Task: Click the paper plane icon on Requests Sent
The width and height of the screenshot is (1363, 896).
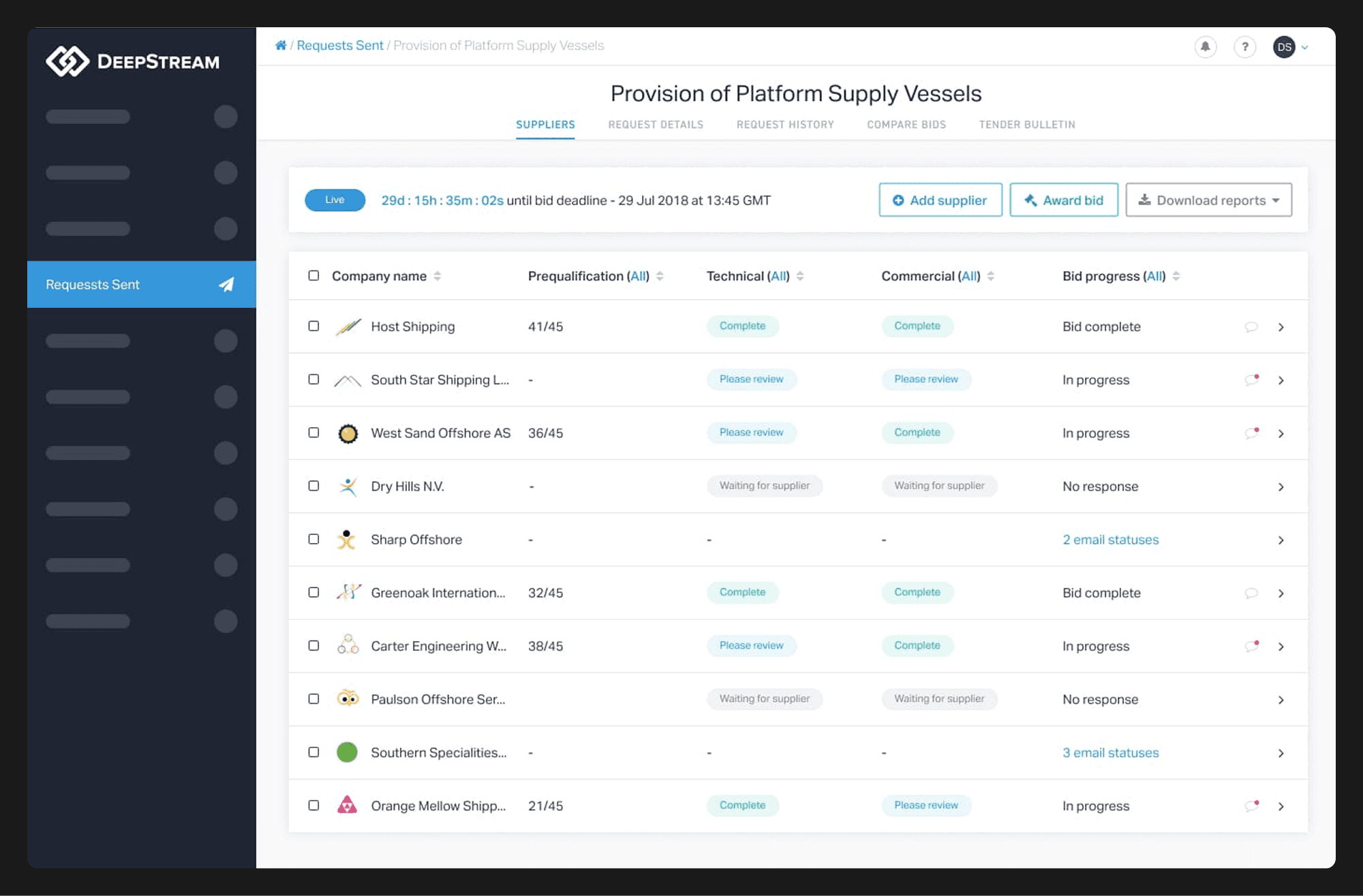Action: coord(226,285)
